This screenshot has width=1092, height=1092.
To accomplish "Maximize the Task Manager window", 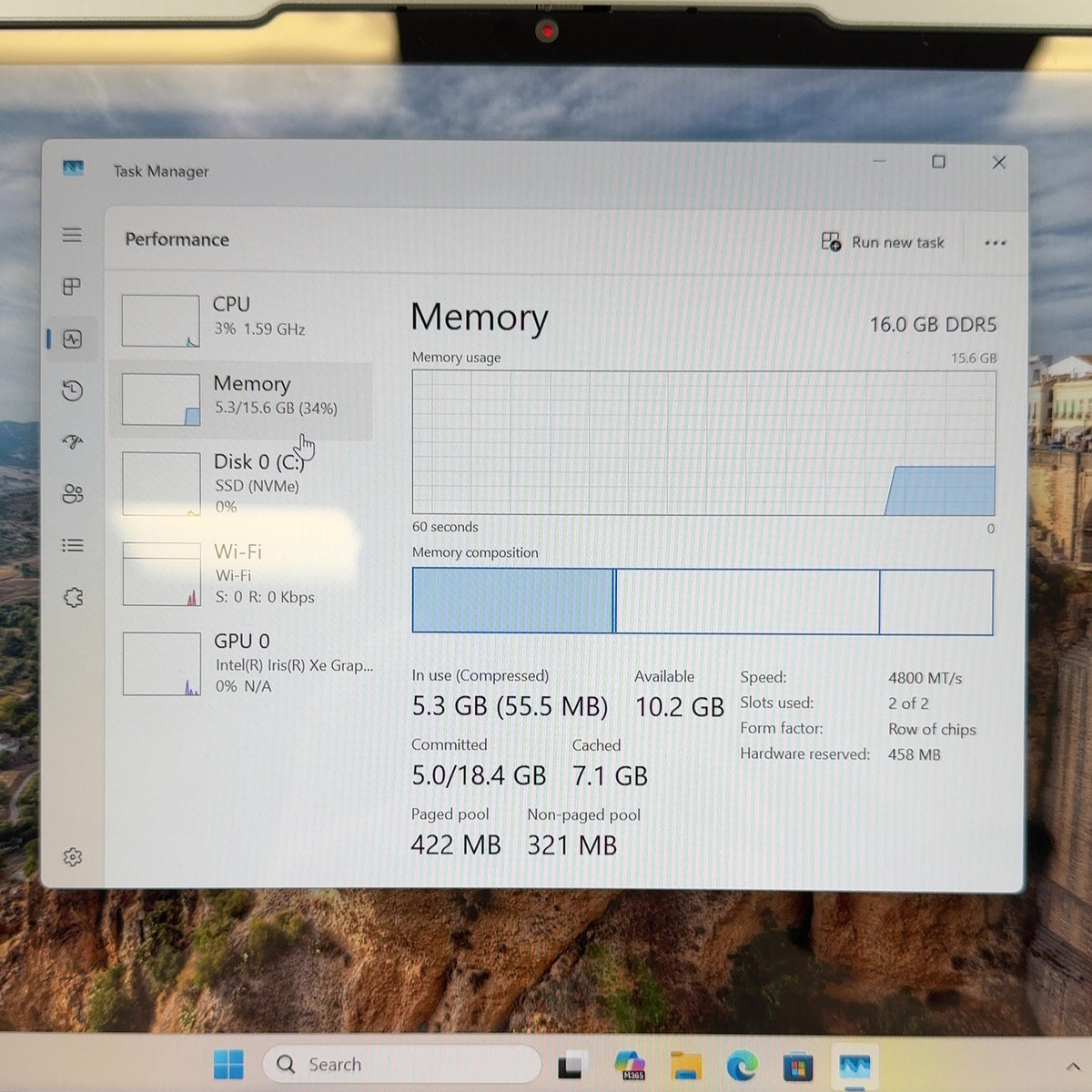I will [x=938, y=162].
